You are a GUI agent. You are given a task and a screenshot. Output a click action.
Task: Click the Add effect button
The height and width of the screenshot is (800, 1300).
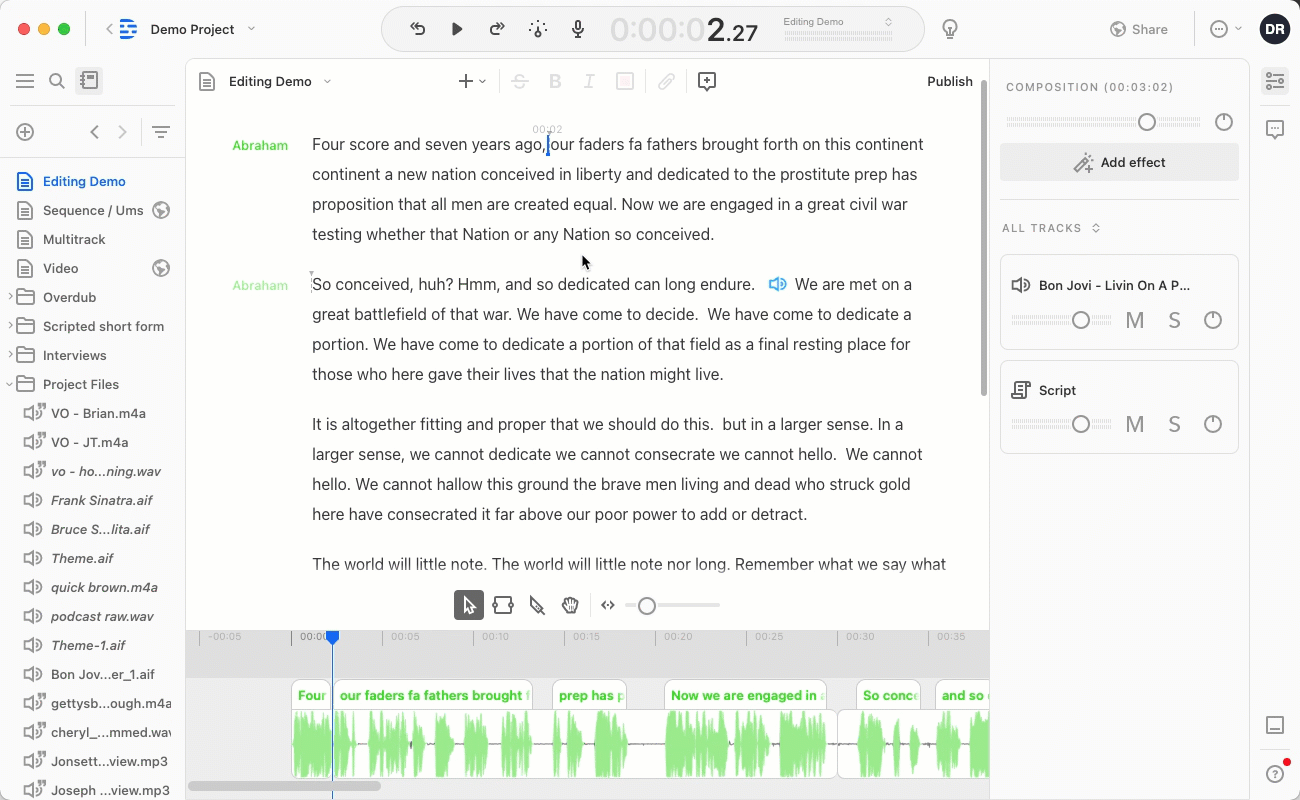(x=1119, y=162)
